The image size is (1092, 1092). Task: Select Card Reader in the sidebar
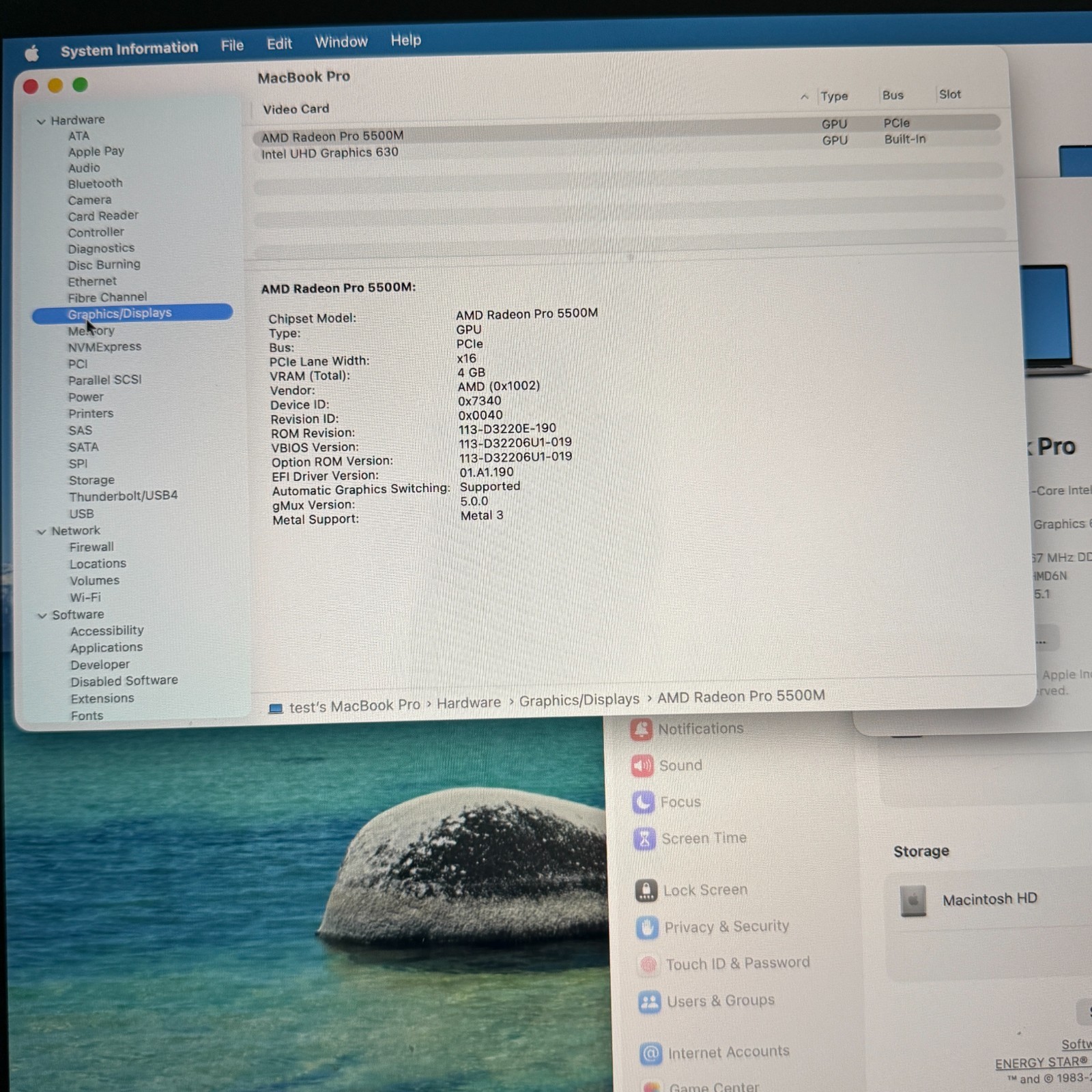(103, 216)
